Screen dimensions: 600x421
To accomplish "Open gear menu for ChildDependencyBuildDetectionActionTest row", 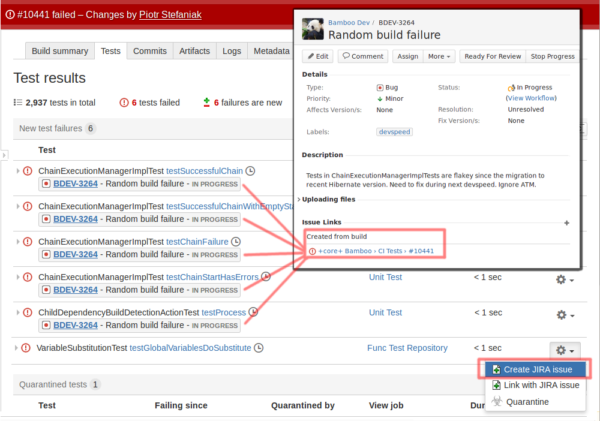I will [x=565, y=313].
